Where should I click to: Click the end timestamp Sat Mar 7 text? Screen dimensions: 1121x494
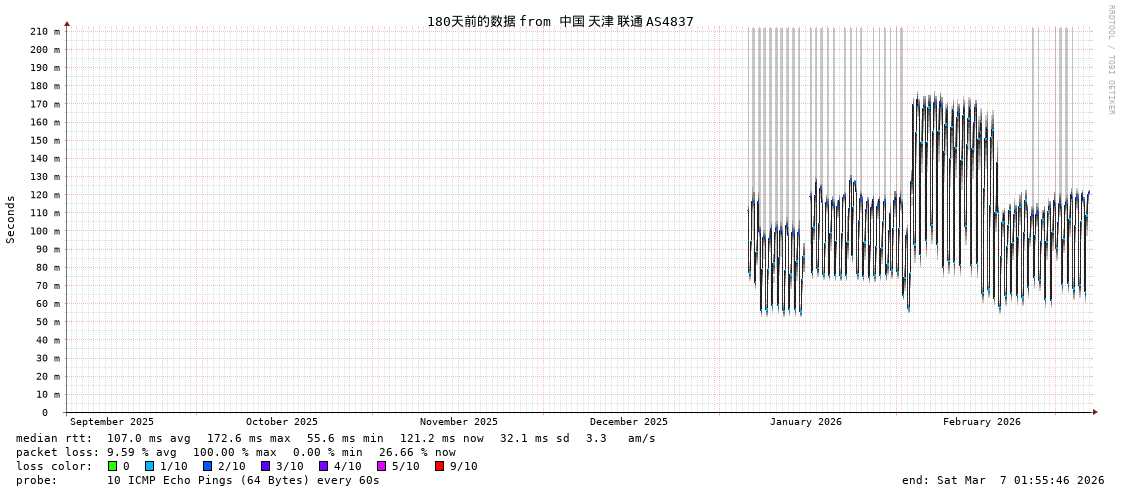point(1003,480)
